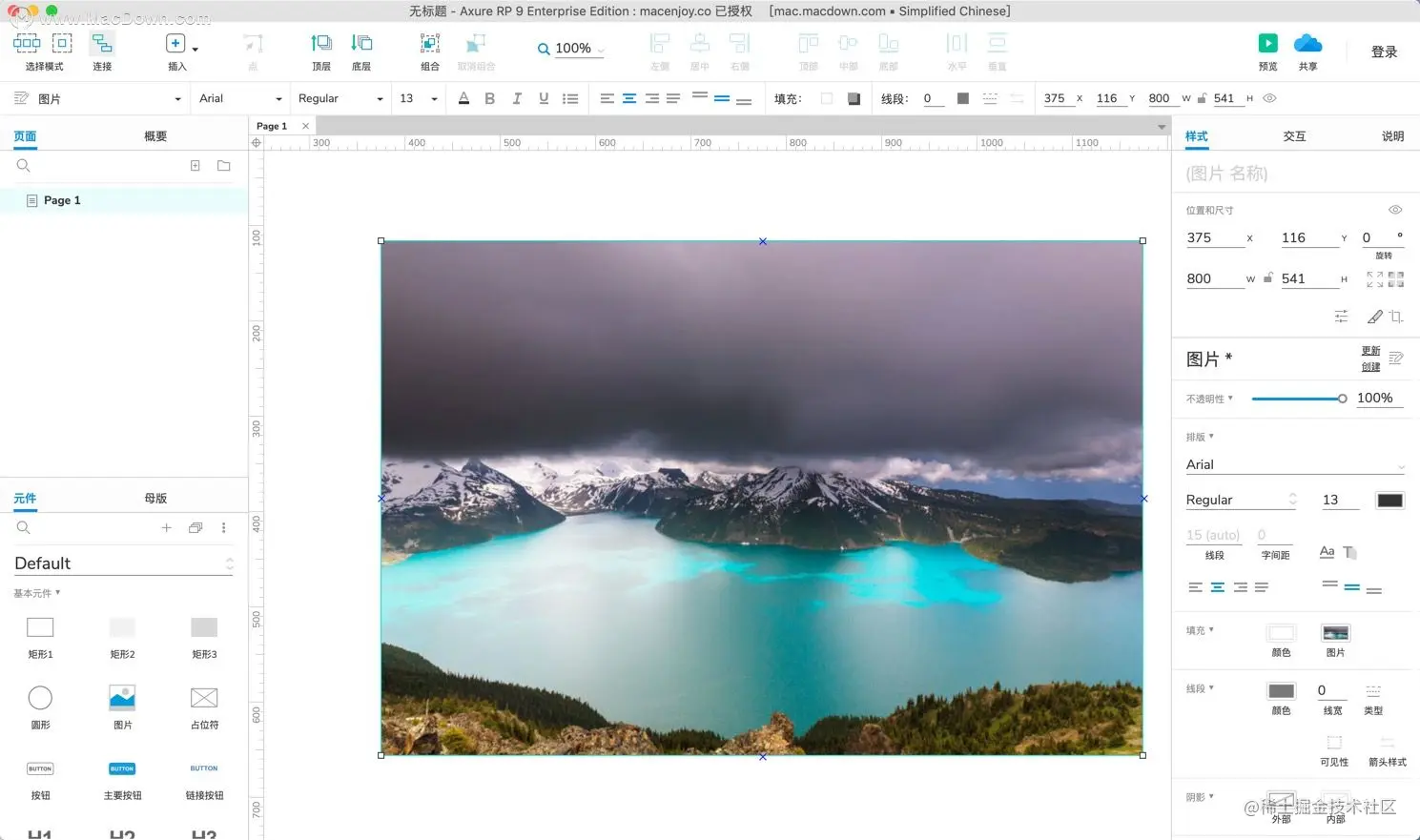The height and width of the screenshot is (840, 1420).
Task: Switch to the 概要 outline tab
Action: [x=155, y=136]
